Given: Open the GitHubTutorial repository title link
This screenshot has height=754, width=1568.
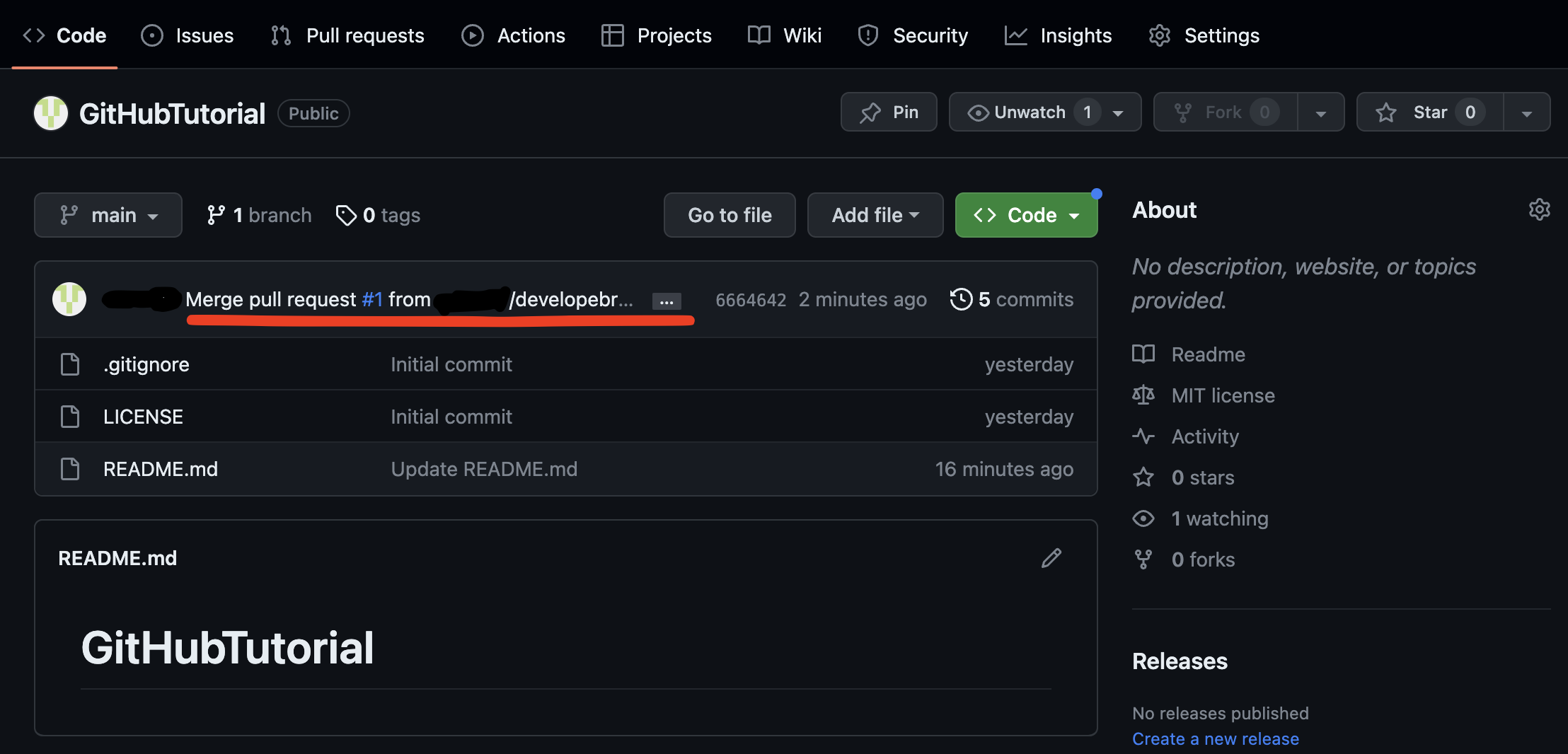Looking at the screenshot, I should click(172, 113).
